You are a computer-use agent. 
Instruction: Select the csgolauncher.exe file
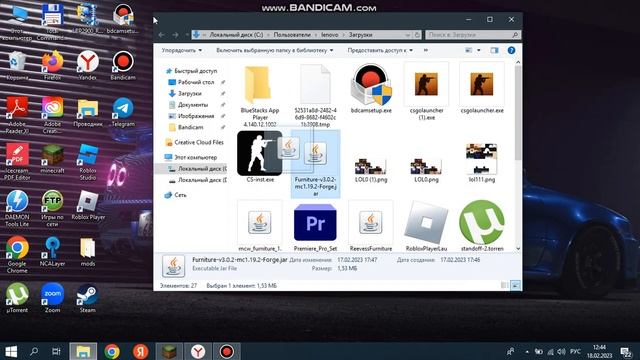pos(482,88)
